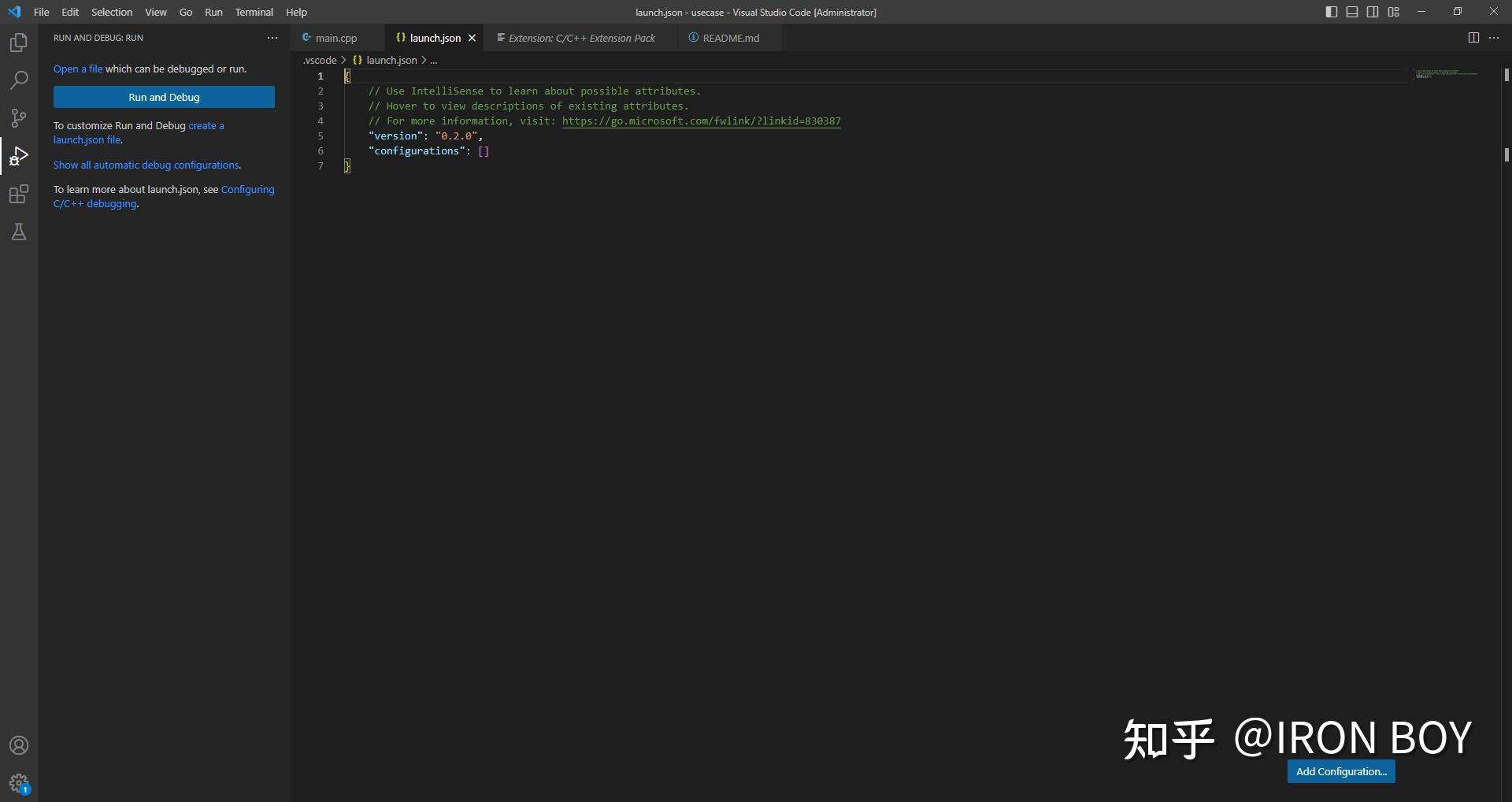Expand the launch.json breadcrumb chevron
Image resolution: width=1512 pixels, height=802 pixels.
click(424, 60)
